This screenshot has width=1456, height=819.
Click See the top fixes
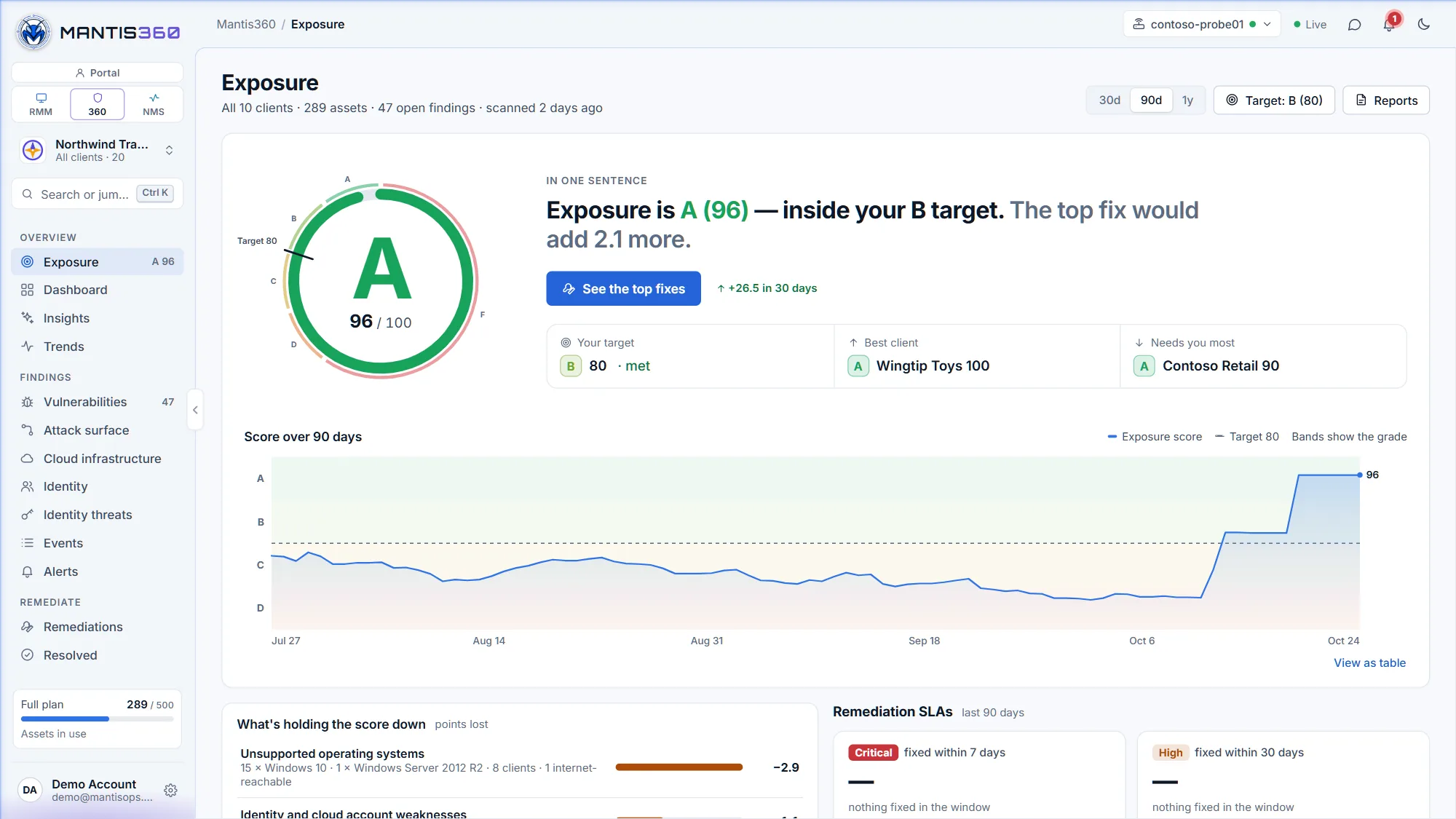623,289
